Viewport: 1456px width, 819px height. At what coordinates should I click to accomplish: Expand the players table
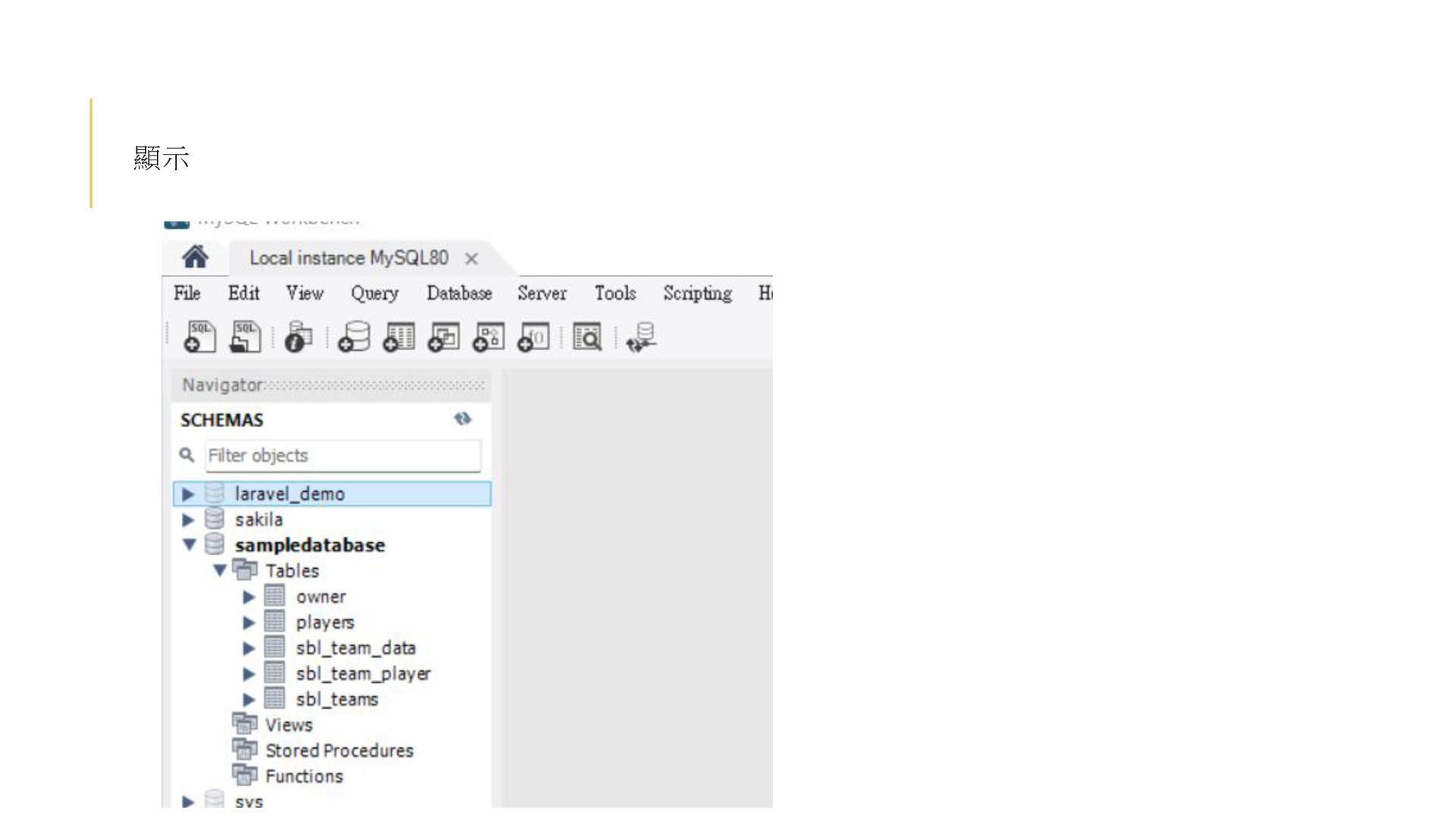click(x=249, y=623)
